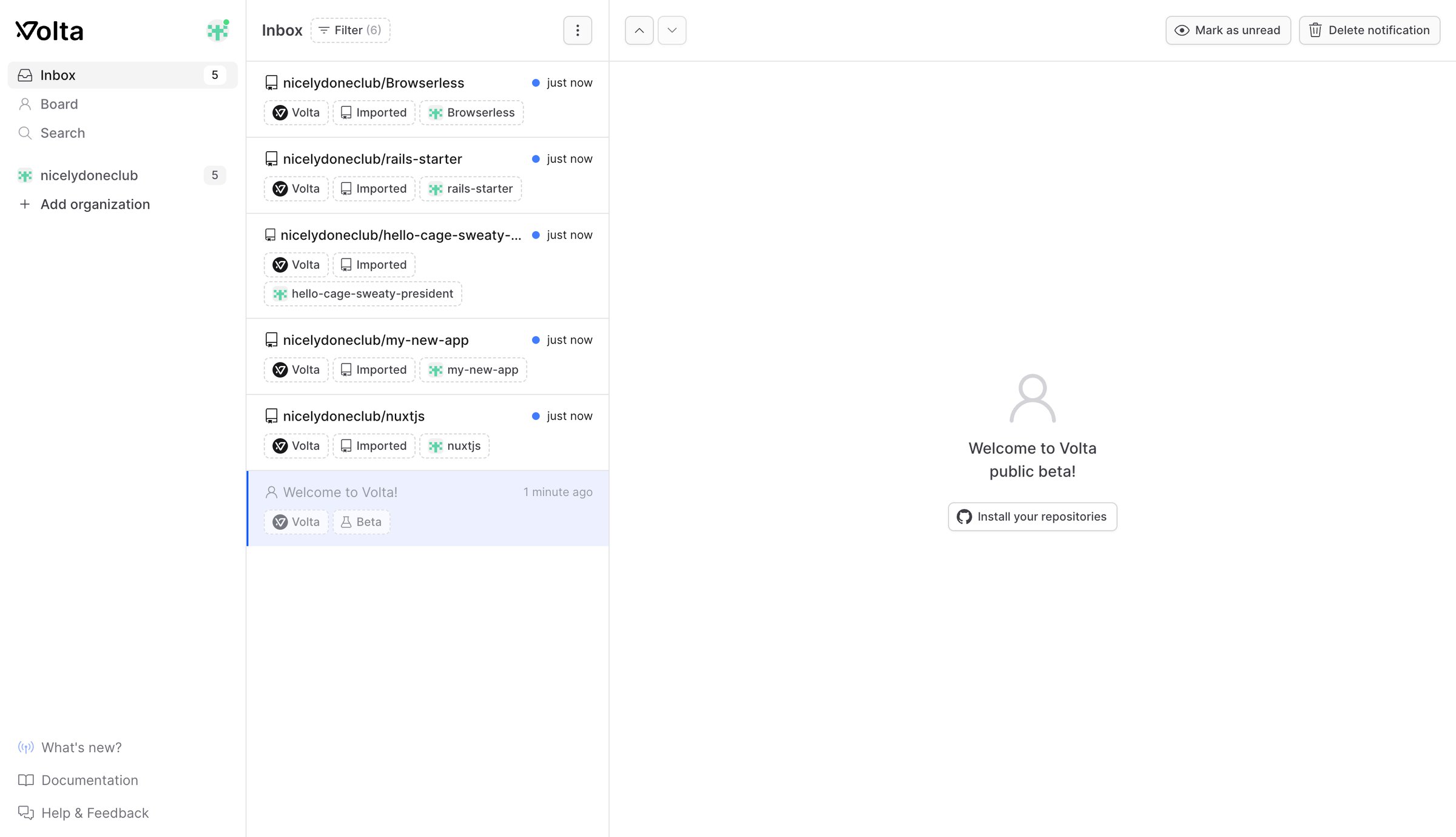Click the just now timestamp on Browserless
Image resolution: width=1456 pixels, height=837 pixels.
point(570,83)
